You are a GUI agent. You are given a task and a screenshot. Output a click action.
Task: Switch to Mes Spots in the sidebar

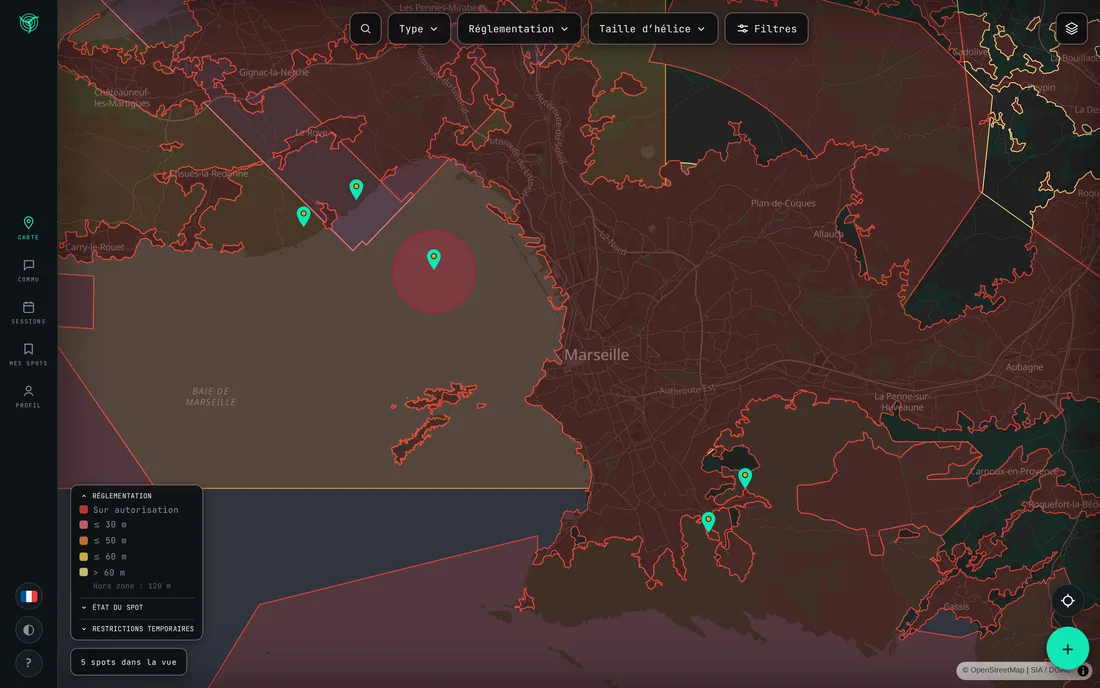[x=28, y=354]
